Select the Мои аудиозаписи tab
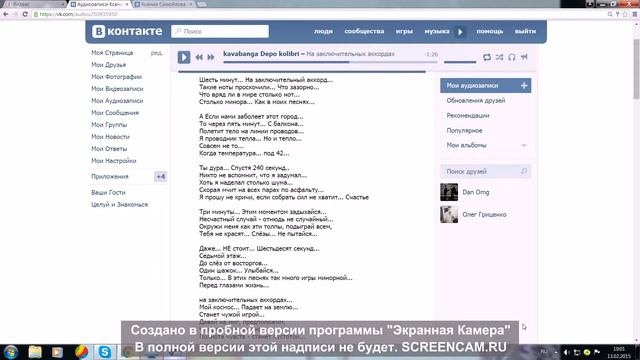This screenshot has height=360, width=640. (485, 86)
